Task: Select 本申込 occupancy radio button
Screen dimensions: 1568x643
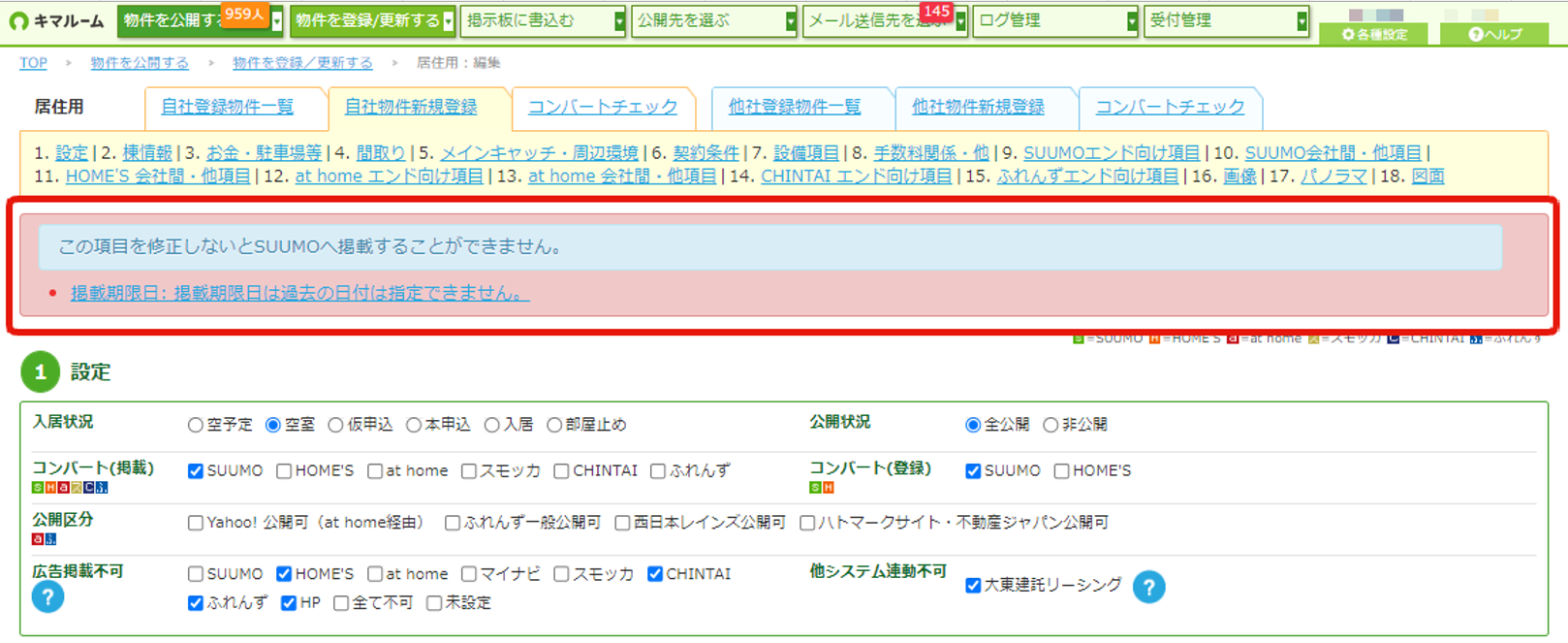Action: [414, 425]
